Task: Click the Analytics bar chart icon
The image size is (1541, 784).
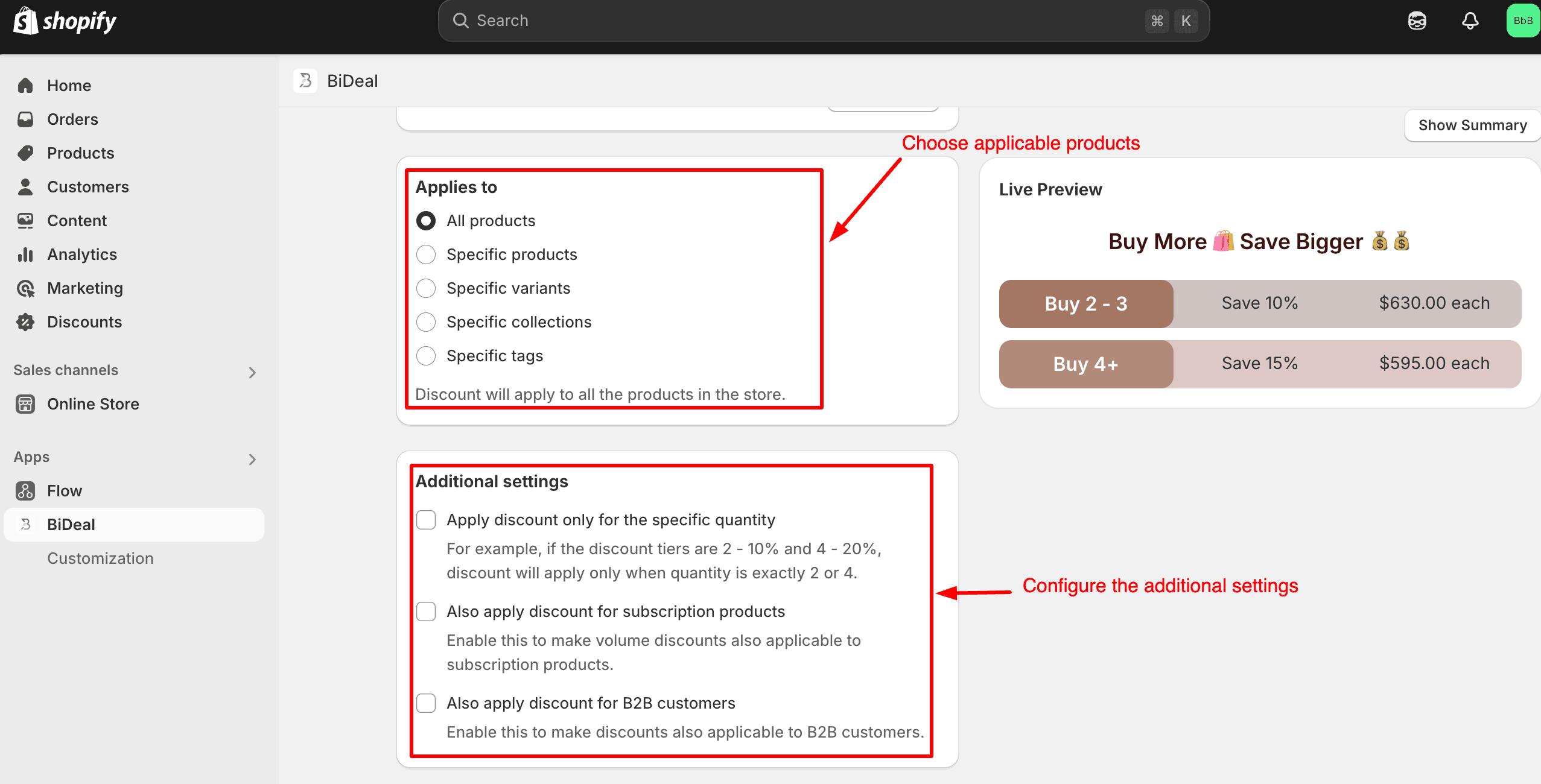Action: [25, 254]
